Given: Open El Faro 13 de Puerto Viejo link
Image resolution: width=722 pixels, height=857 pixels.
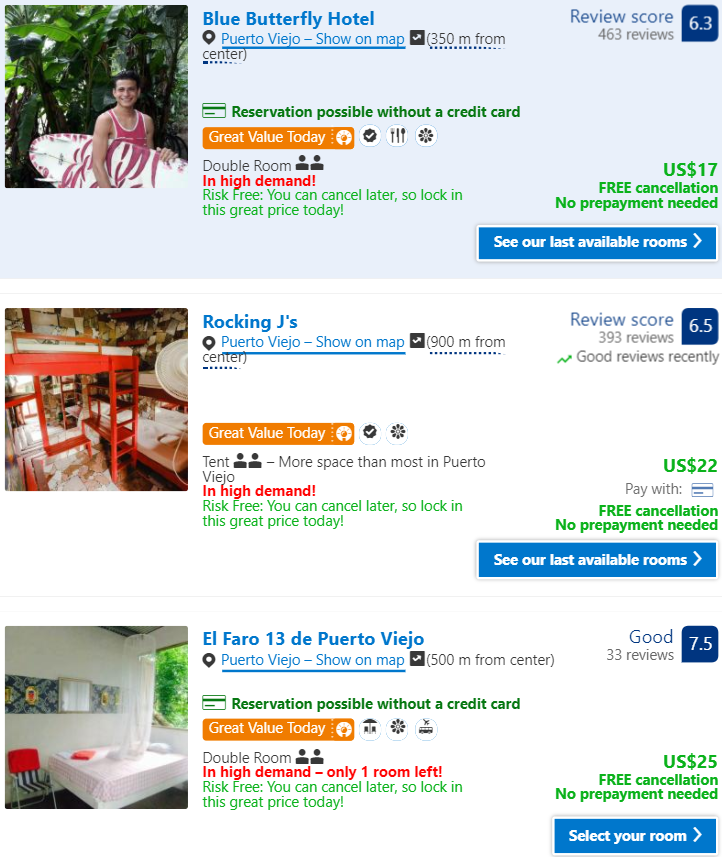Looking at the screenshot, I should click(313, 638).
